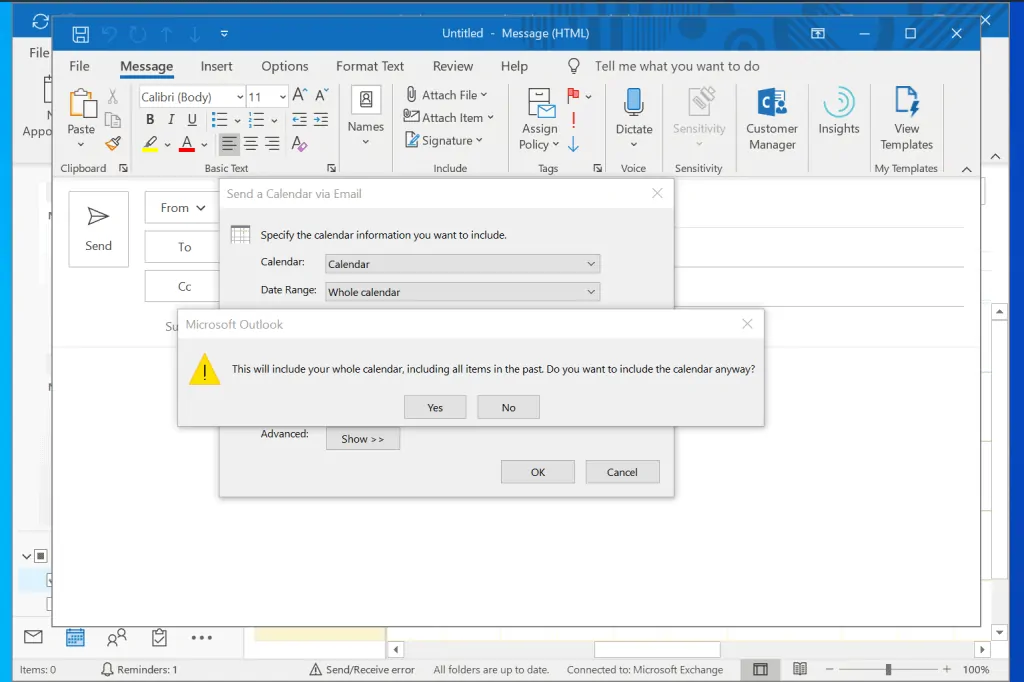Screen dimensions: 1024x682
Task: Click the Tell me search field
Action: click(677, 66)
